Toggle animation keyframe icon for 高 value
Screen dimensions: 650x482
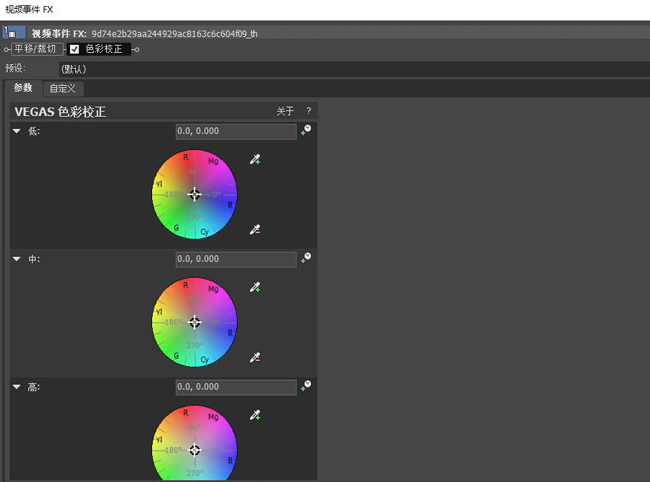[x=306, y=385]
